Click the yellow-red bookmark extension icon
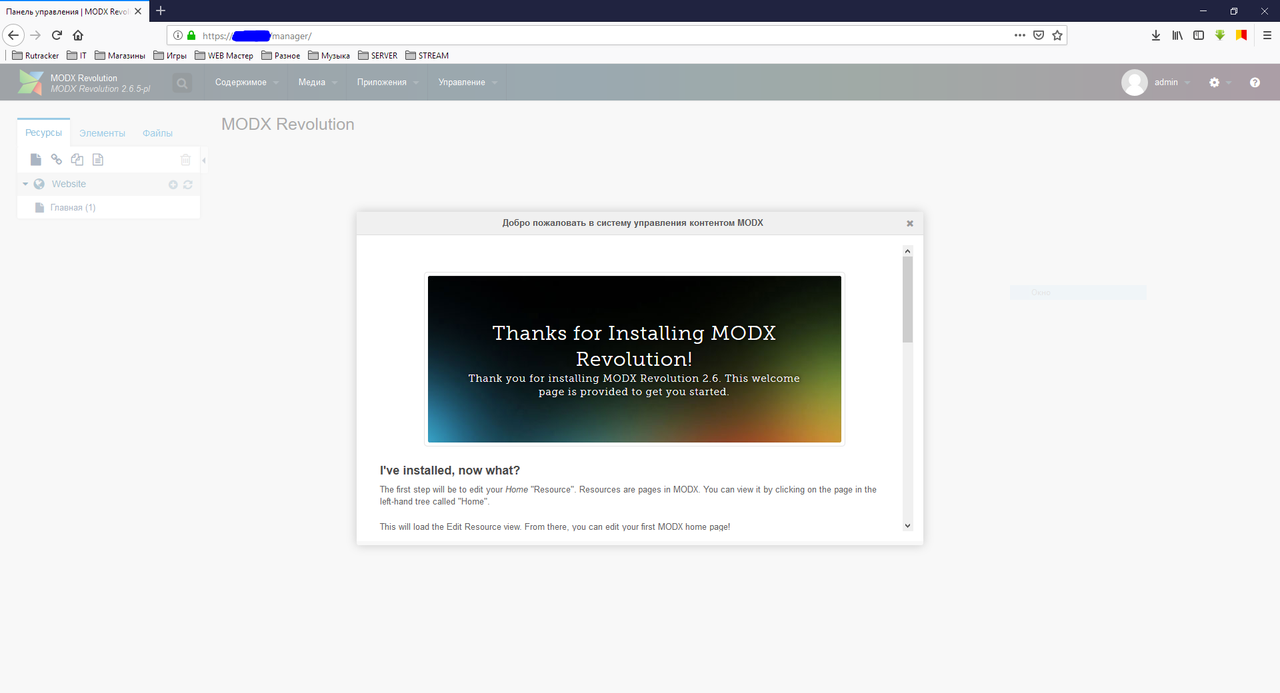The width and height of the screenshot is (1280, 693). pos(1241,35)
